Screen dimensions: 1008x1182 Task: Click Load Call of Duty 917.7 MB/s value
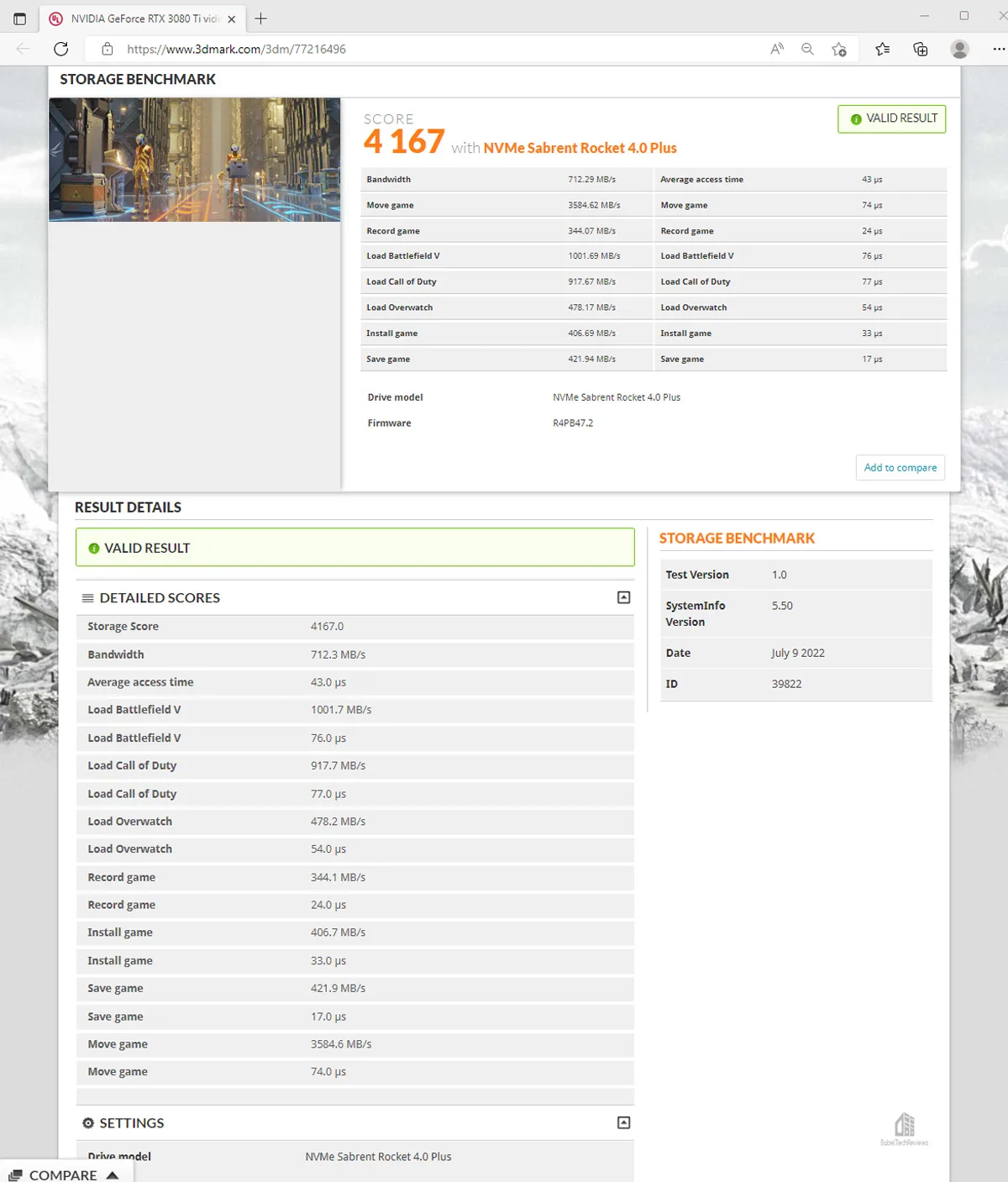click(338, 765)
